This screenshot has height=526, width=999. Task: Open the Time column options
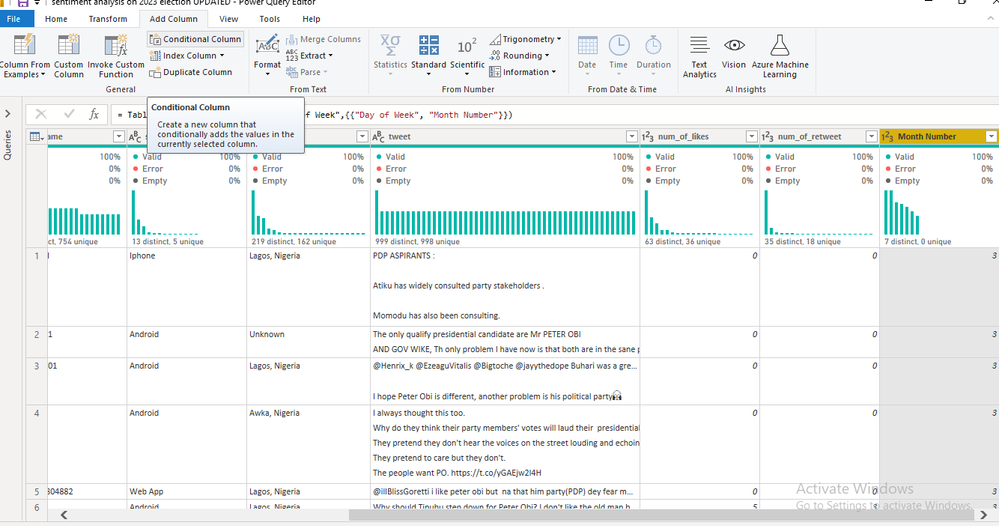click(618, 56)
